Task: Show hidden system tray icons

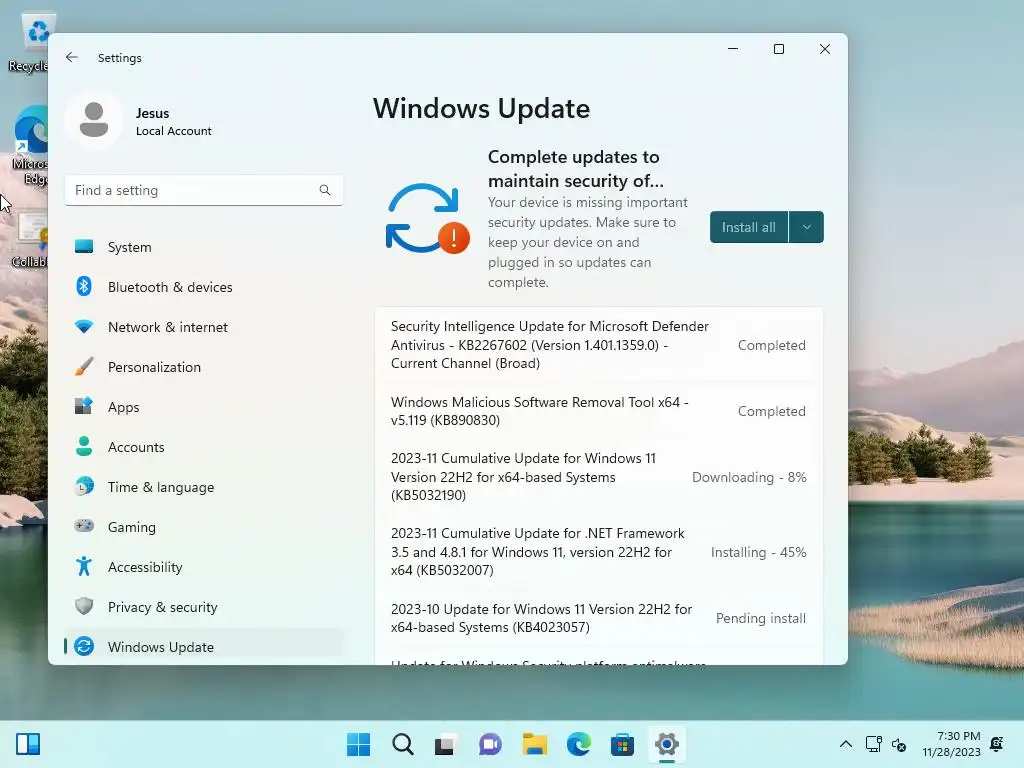Action: click(846, 744)
